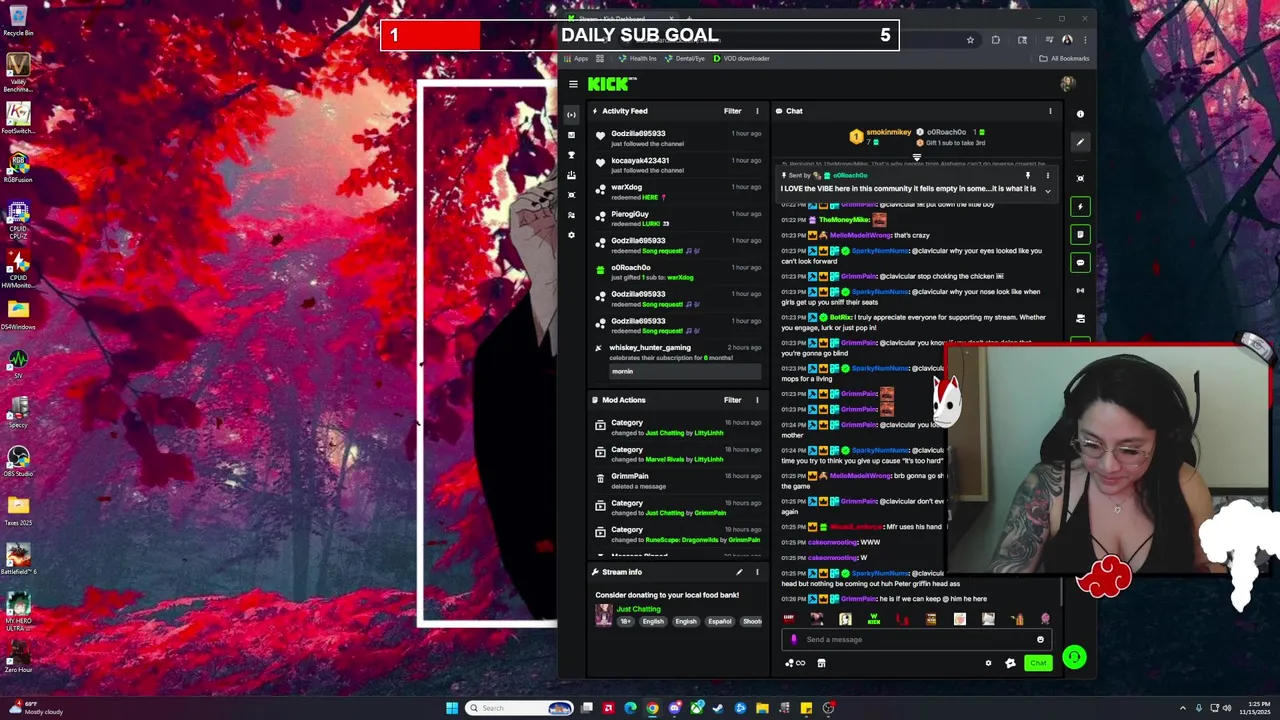Image resolution: width=1280 pixels, height=720 pixels.
Task: Open the VOD downloader bookmark
Action: click(741, 59)
